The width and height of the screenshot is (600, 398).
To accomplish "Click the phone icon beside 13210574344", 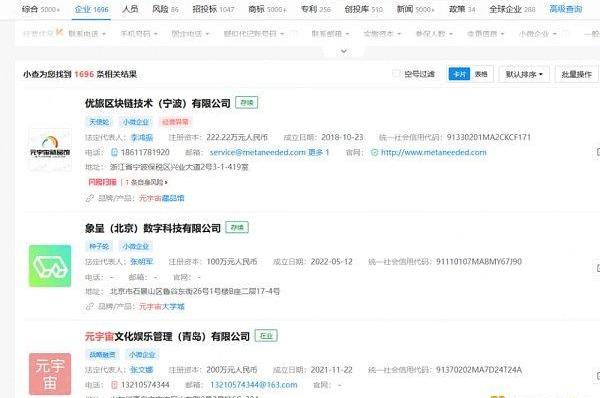I will point(114,385).
